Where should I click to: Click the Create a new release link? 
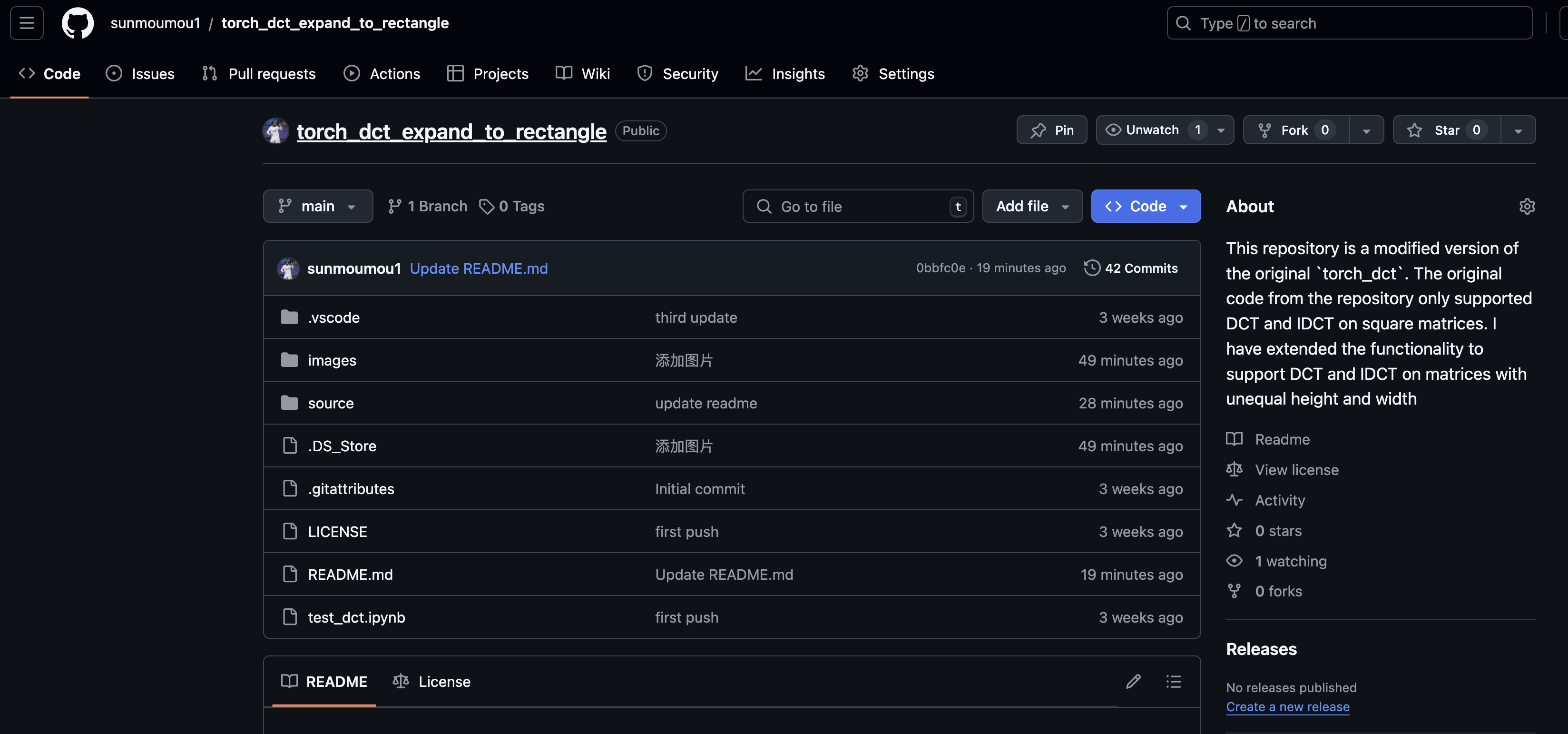pos(1287,706)
